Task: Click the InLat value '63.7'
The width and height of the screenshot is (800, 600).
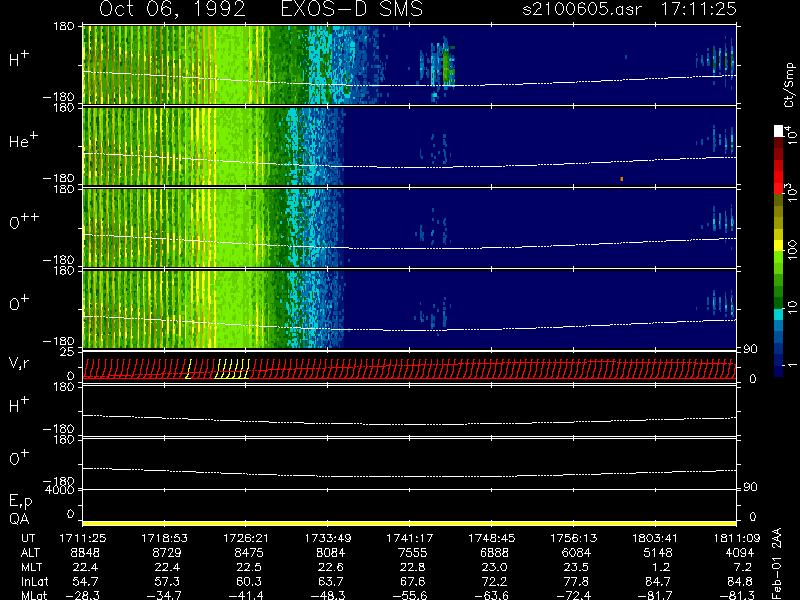Action: [x=333, y=581]
